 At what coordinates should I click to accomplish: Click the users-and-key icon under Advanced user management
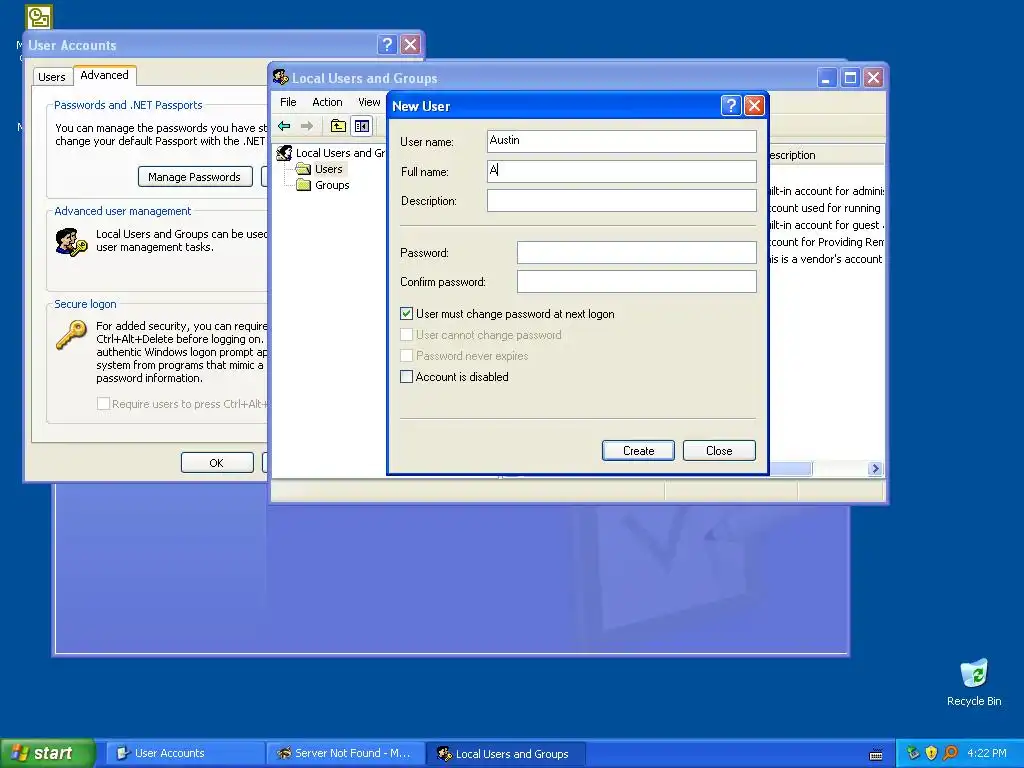71,242
